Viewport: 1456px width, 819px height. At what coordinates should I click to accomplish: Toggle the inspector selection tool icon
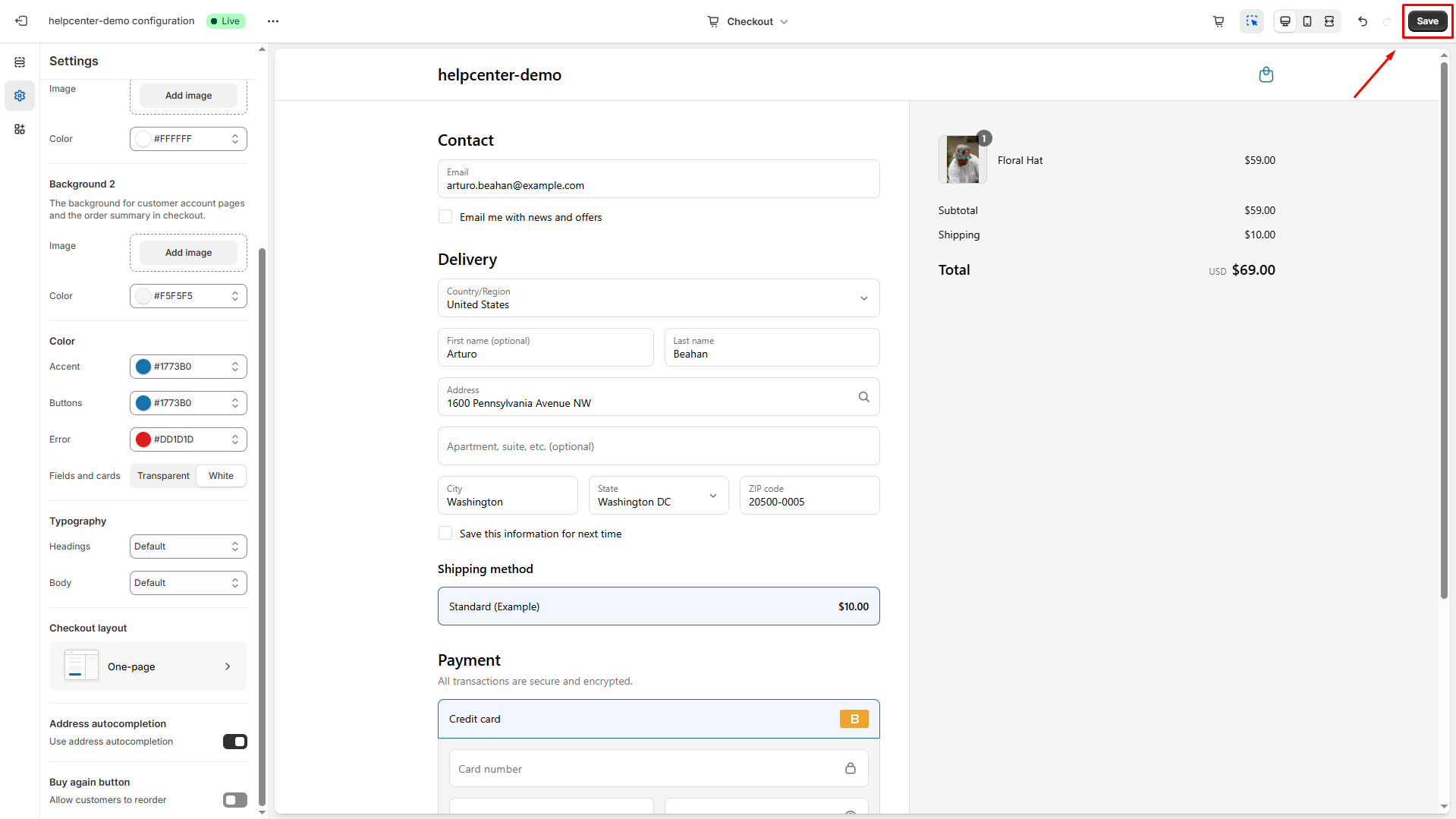click(1251, 21)
